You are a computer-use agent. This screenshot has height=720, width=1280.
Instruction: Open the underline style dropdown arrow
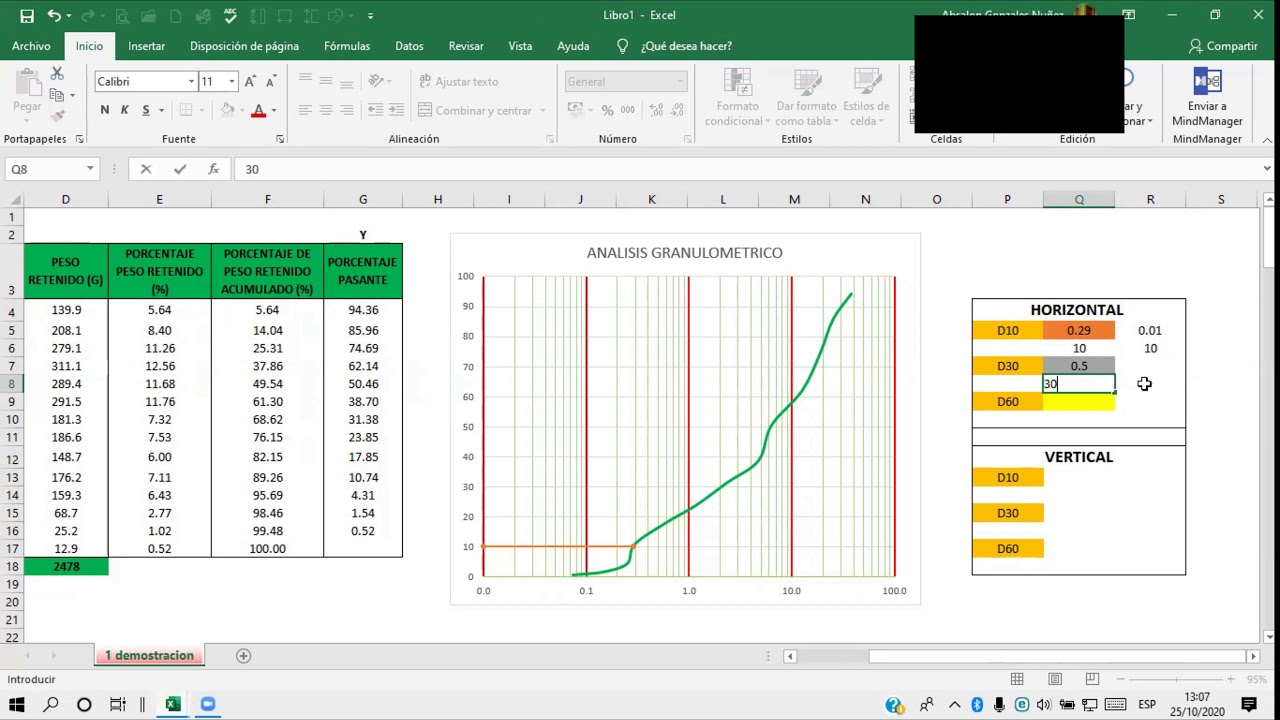[161, 110]
